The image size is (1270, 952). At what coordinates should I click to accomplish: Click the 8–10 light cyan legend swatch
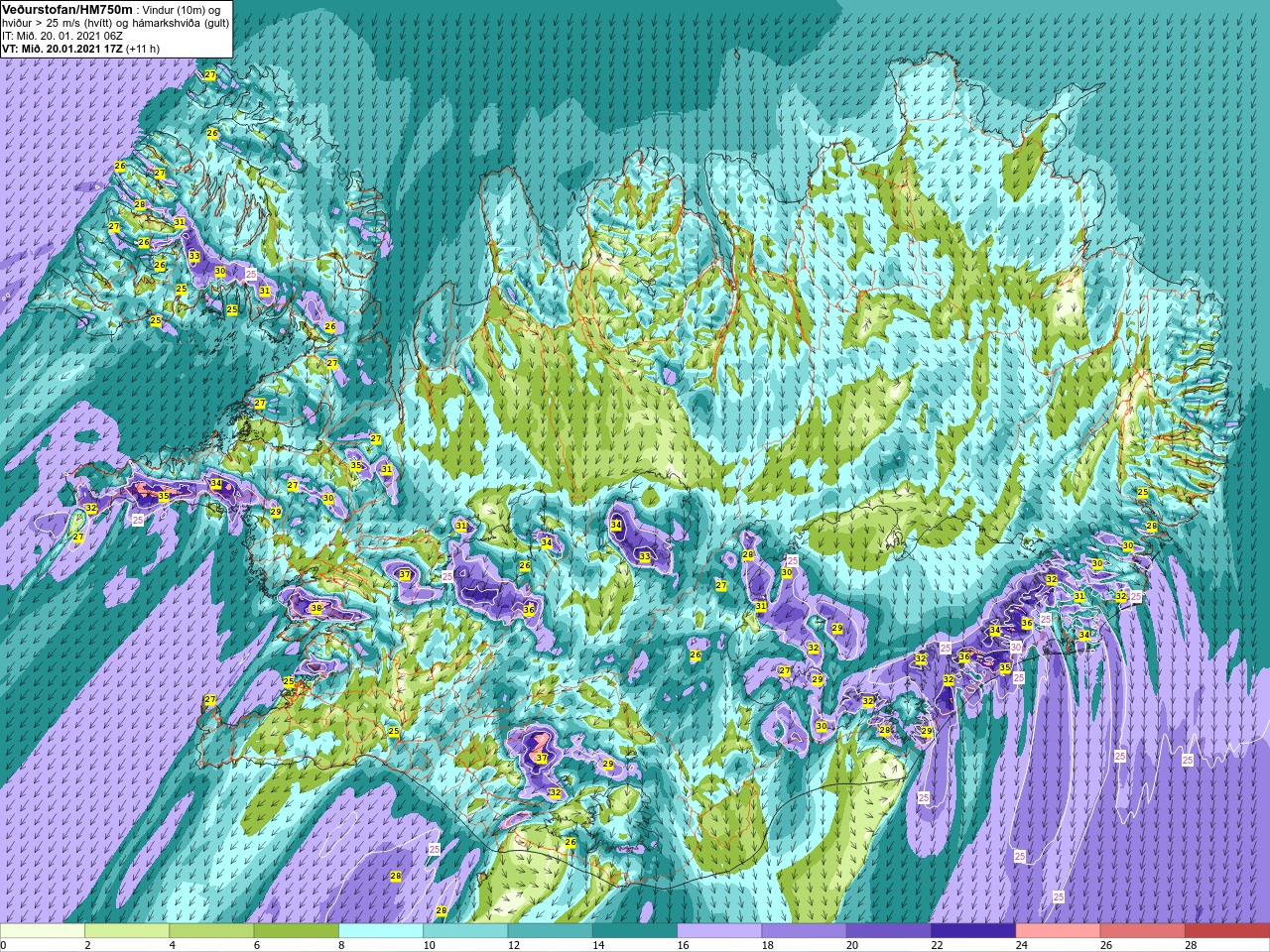tap(381, 931)
